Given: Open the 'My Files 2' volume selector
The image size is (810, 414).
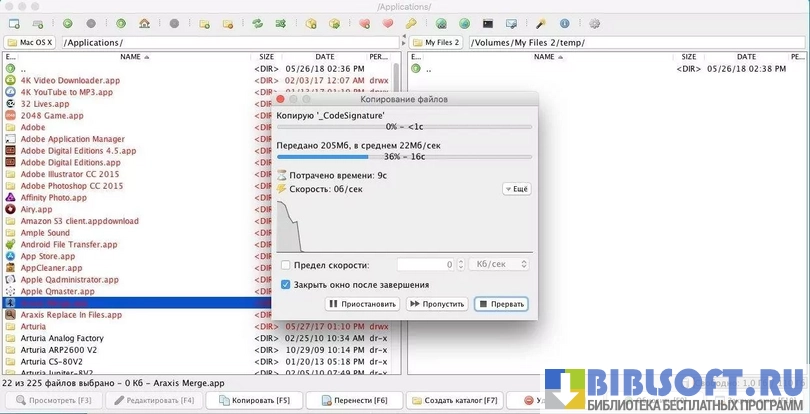Looking at the screenshot, I should click(436, 43).
